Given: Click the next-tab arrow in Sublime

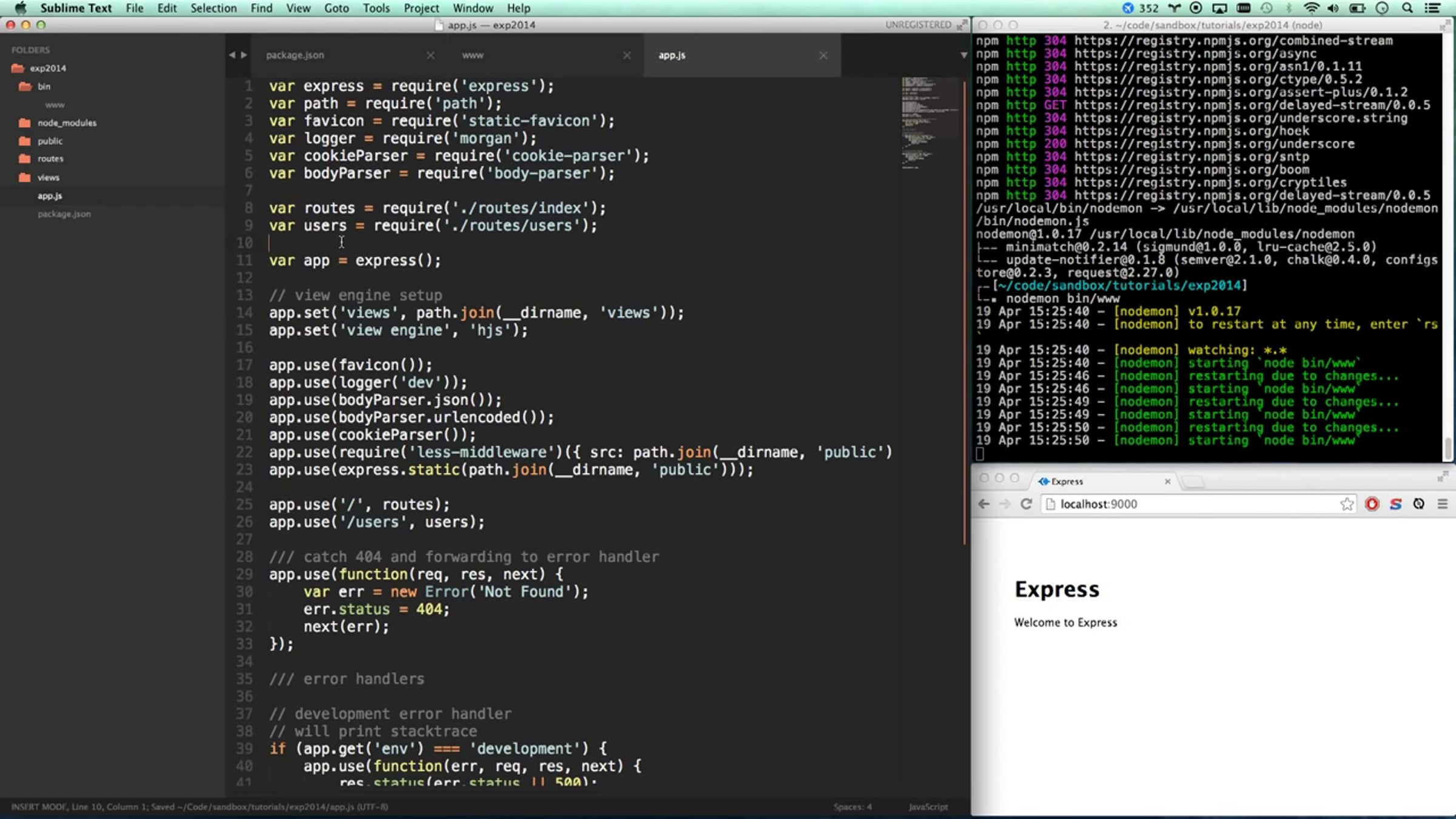Looking at the screenshot, I should click(244, 55).
